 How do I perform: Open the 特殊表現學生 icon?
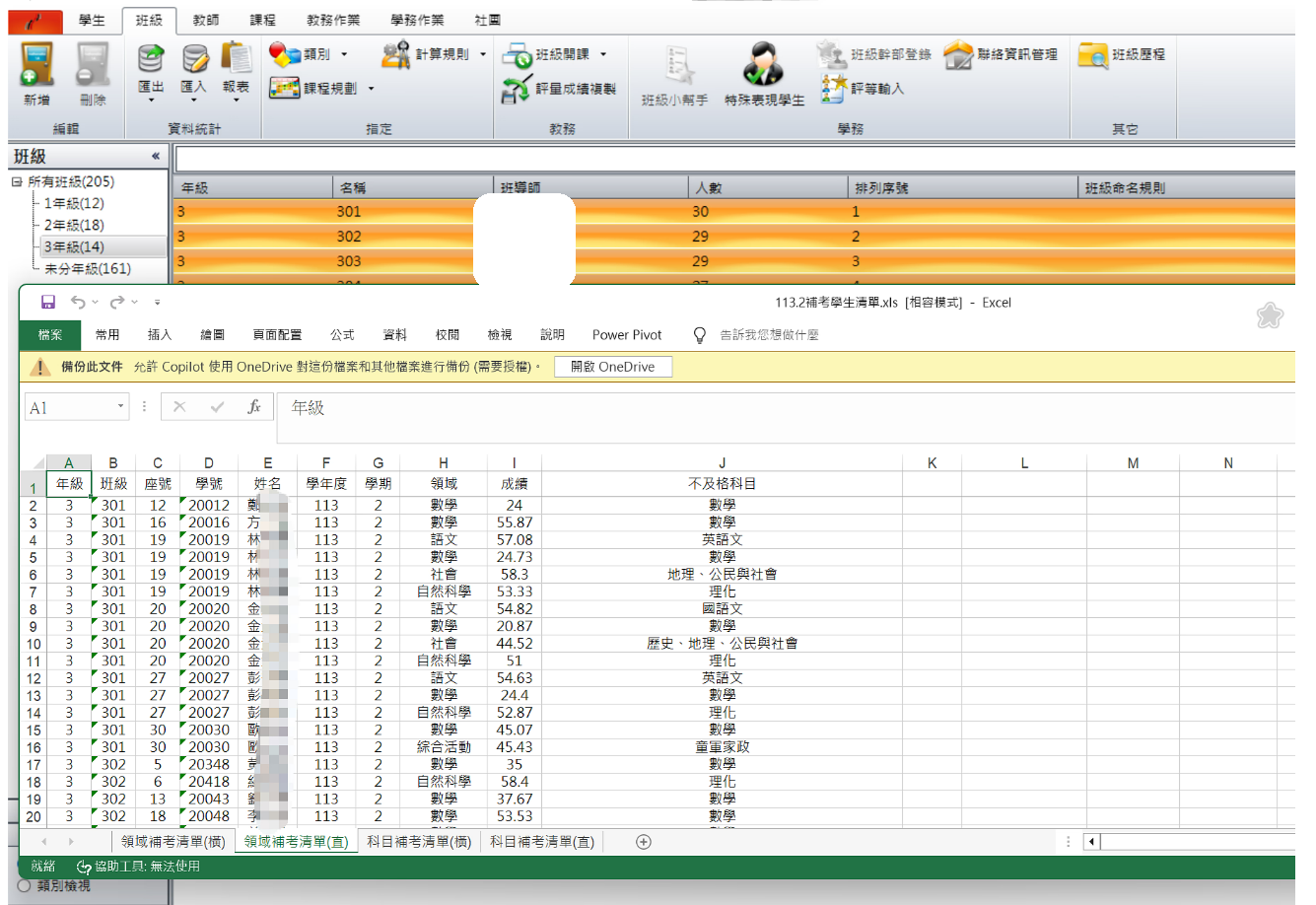(x=763, y=65)
